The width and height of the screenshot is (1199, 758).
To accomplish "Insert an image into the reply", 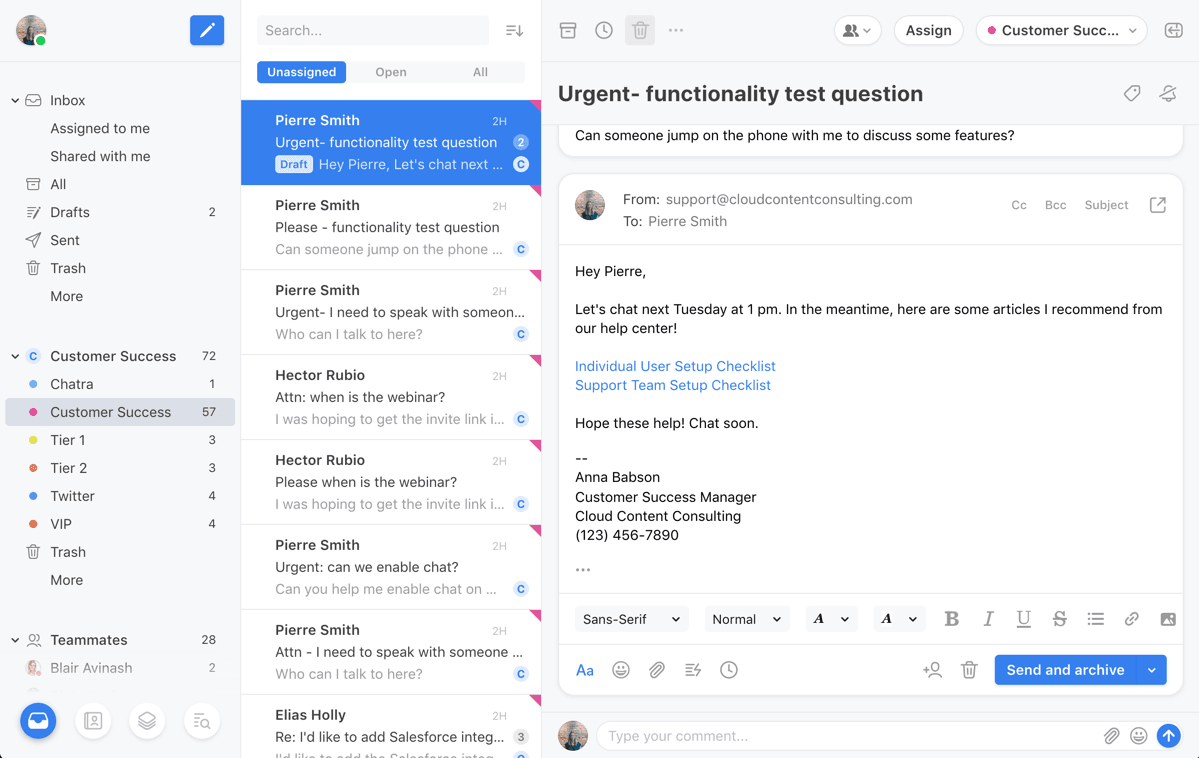I will pyautogui.click(x=1168, y=619).
